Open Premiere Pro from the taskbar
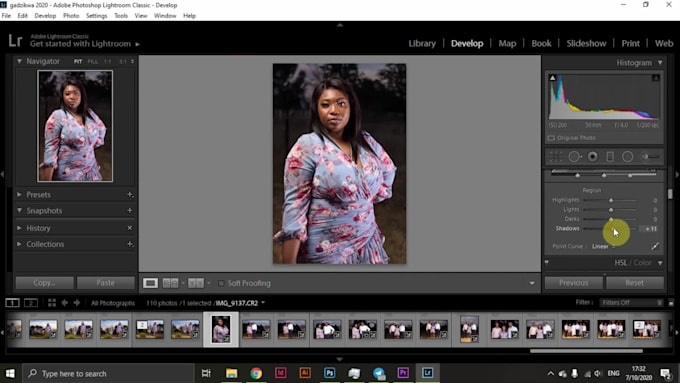 tap(403, 373)
